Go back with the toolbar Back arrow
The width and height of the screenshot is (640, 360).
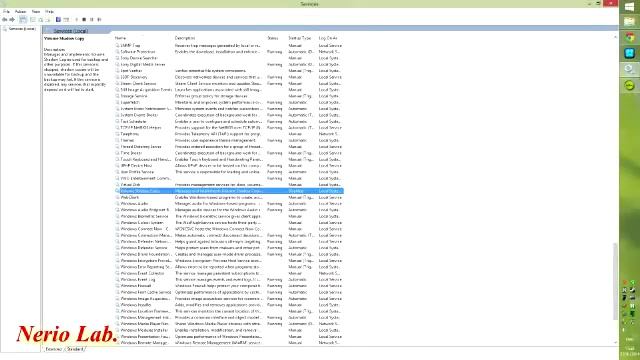click(4, 20)
